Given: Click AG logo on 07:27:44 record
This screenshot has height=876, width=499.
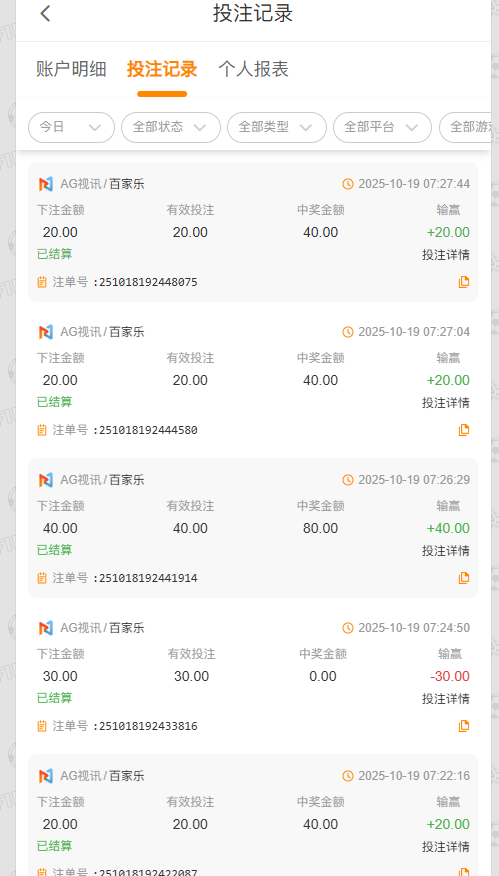Looking at the screenshot, I should click(45, 184).
